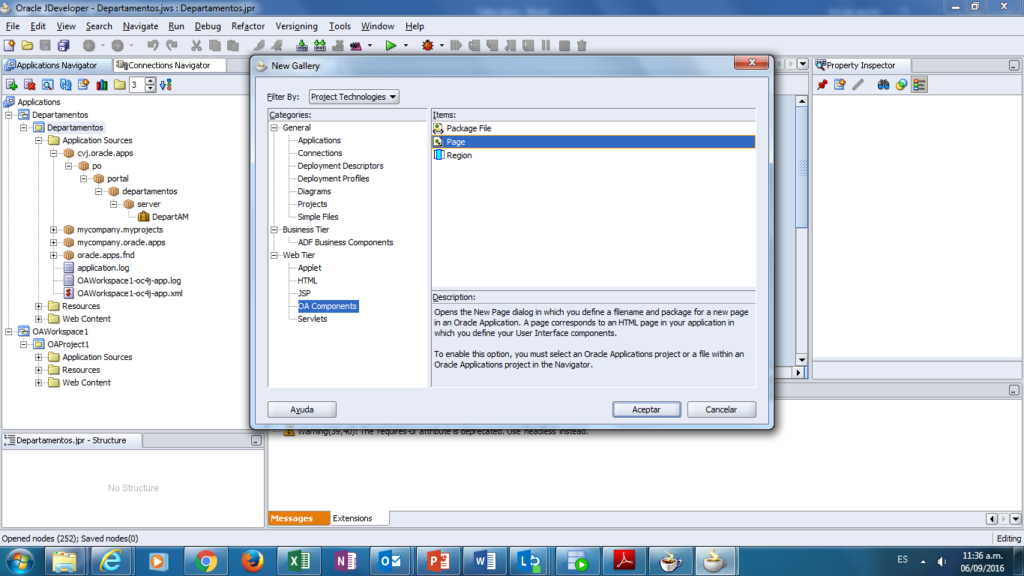Toggle the categories list view in Property Inspector

(x=919, y=85)
